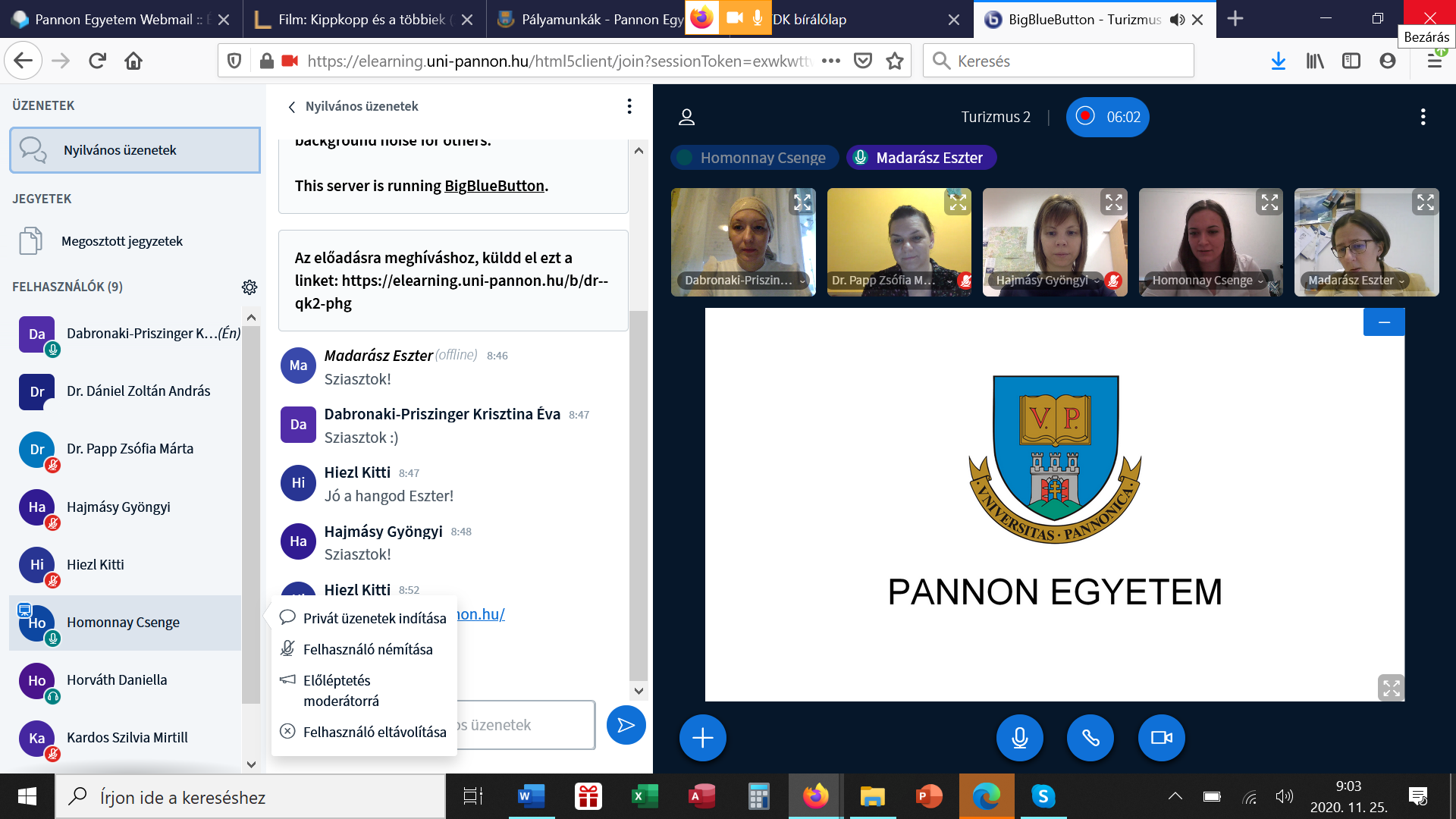The height and width of the screenshot is (819, 1456).
Task: Click the BigBlueButton link in chat
Action: (494, 186)
